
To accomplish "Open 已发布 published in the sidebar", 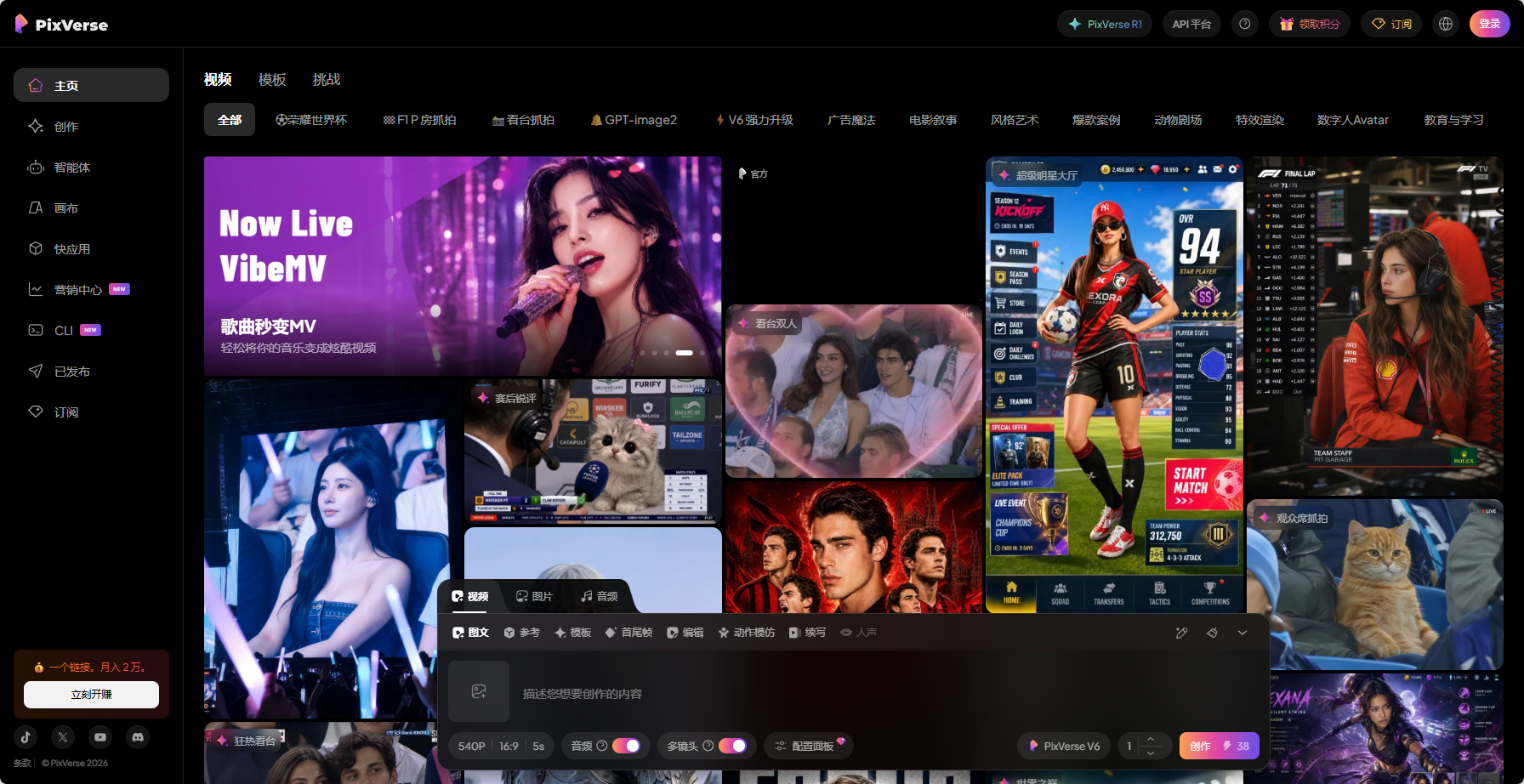I will [x=91, y=371].
